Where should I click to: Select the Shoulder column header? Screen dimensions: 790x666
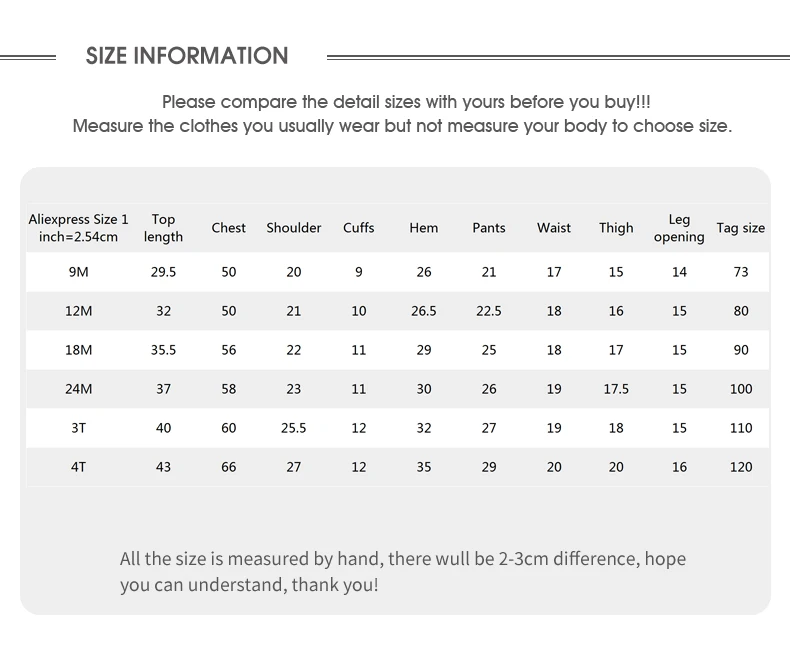coord(294,228)
